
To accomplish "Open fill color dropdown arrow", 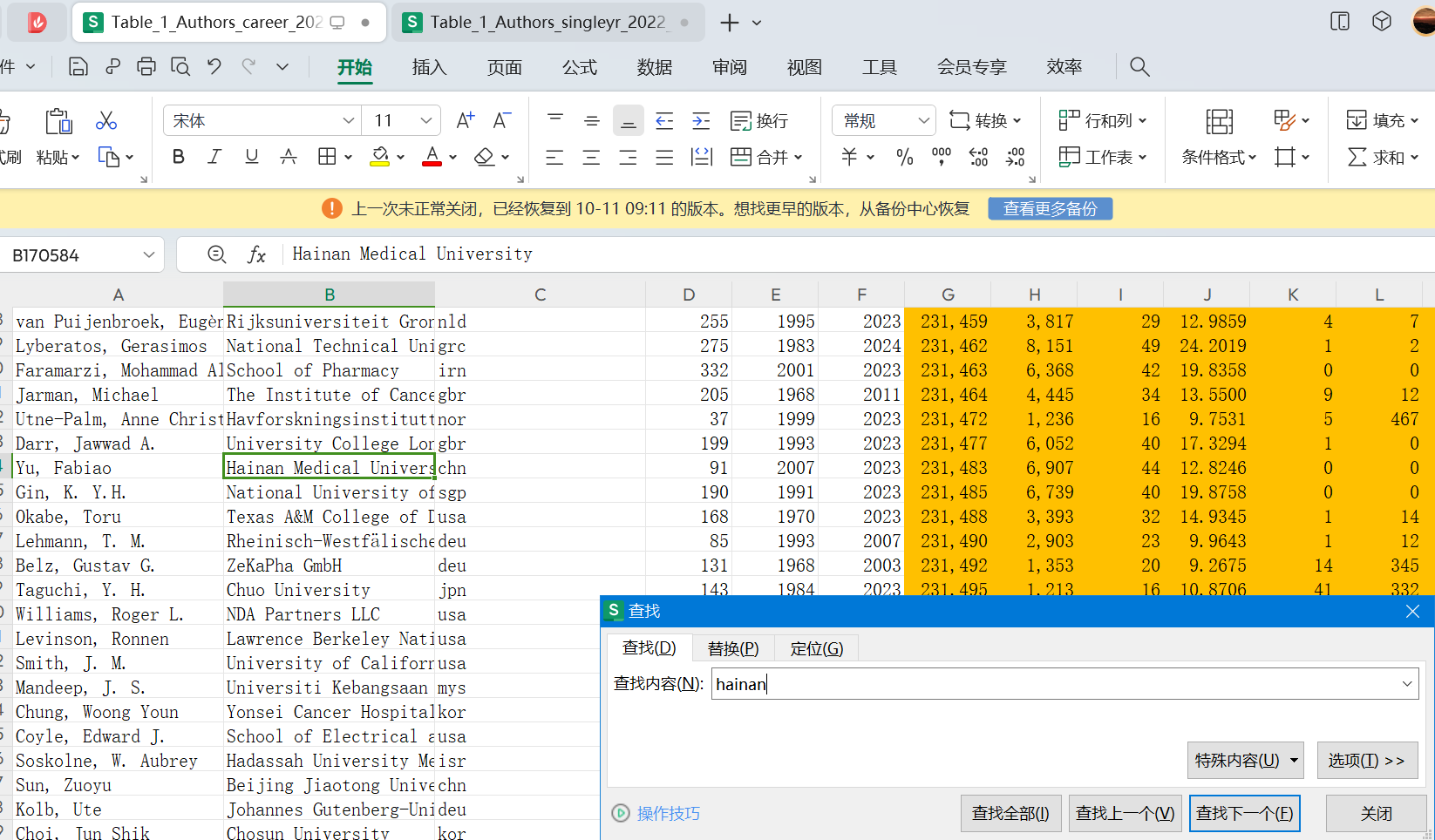I will coord(401,158).
